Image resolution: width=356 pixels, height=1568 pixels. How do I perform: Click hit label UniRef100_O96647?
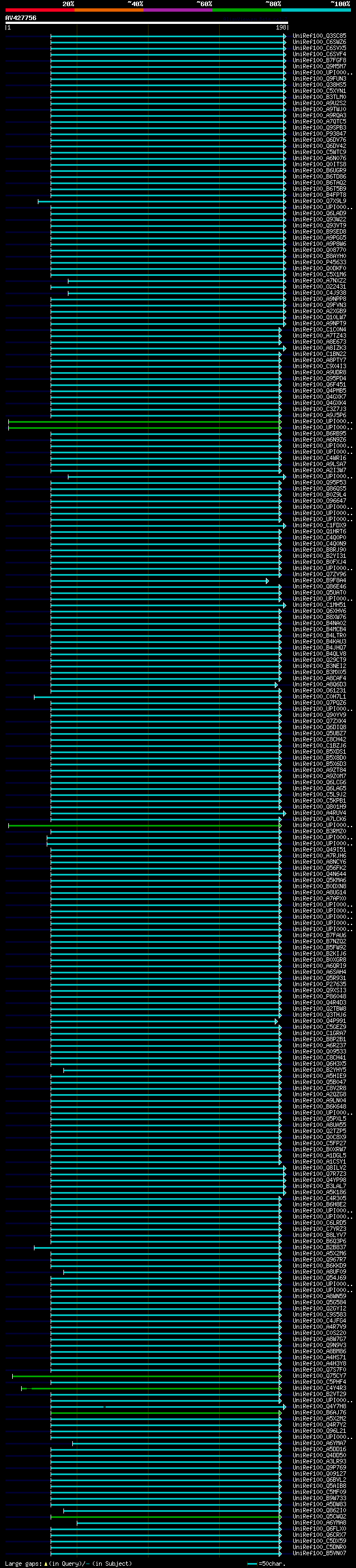(319, 501)
